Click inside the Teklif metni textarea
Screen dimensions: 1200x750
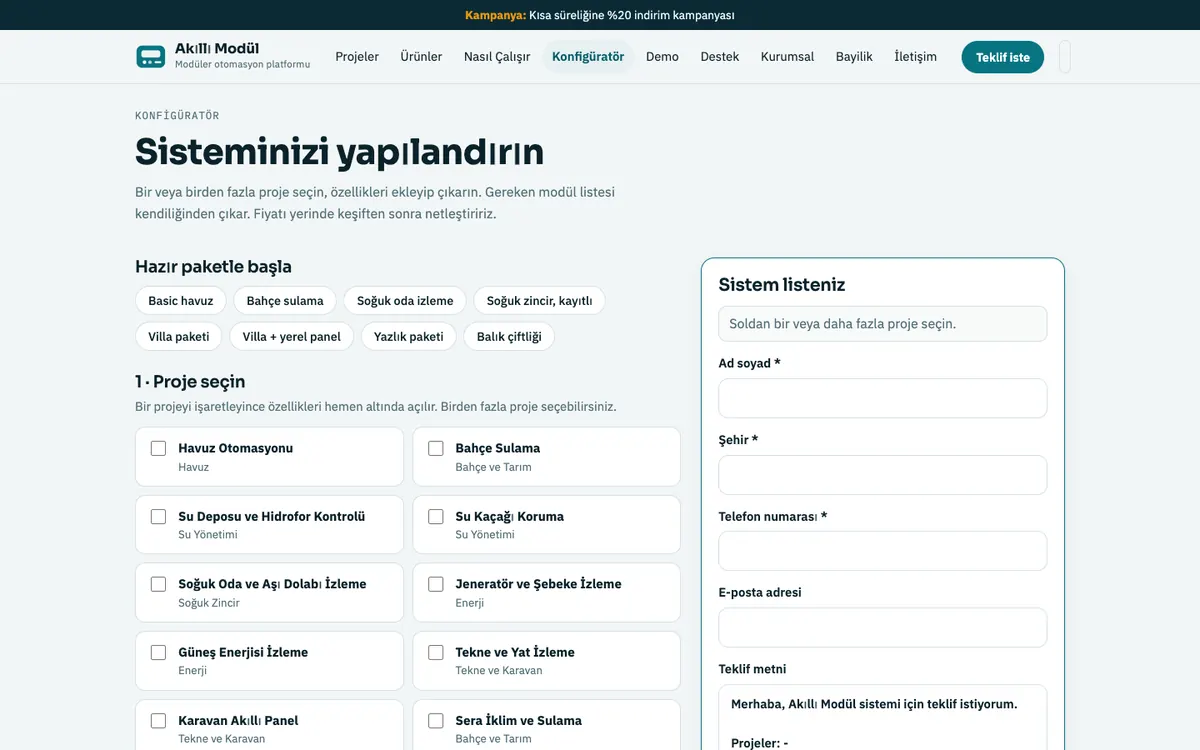click(883, 718)
